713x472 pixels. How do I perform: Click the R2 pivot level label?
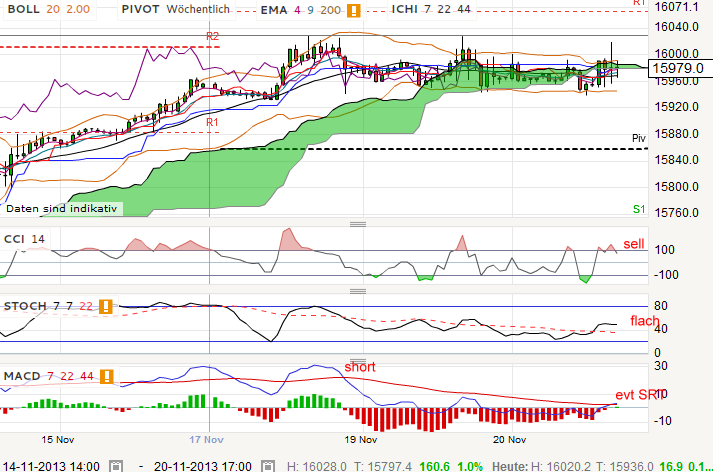pos(212,36)
